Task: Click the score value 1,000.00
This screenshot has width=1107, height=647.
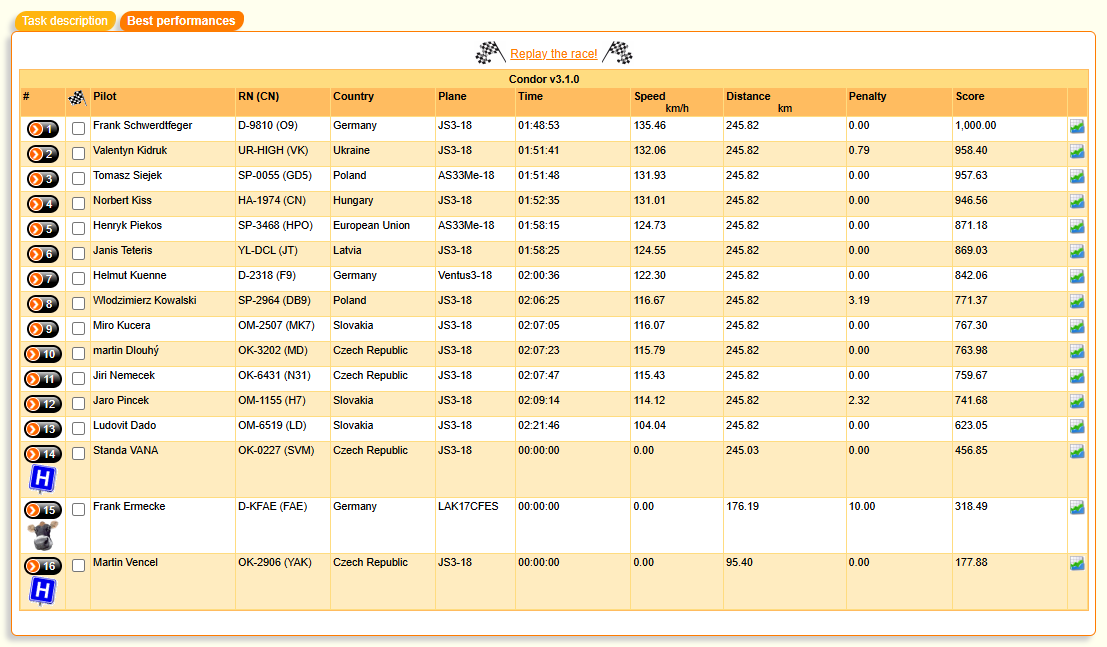Action: [976, 125]
